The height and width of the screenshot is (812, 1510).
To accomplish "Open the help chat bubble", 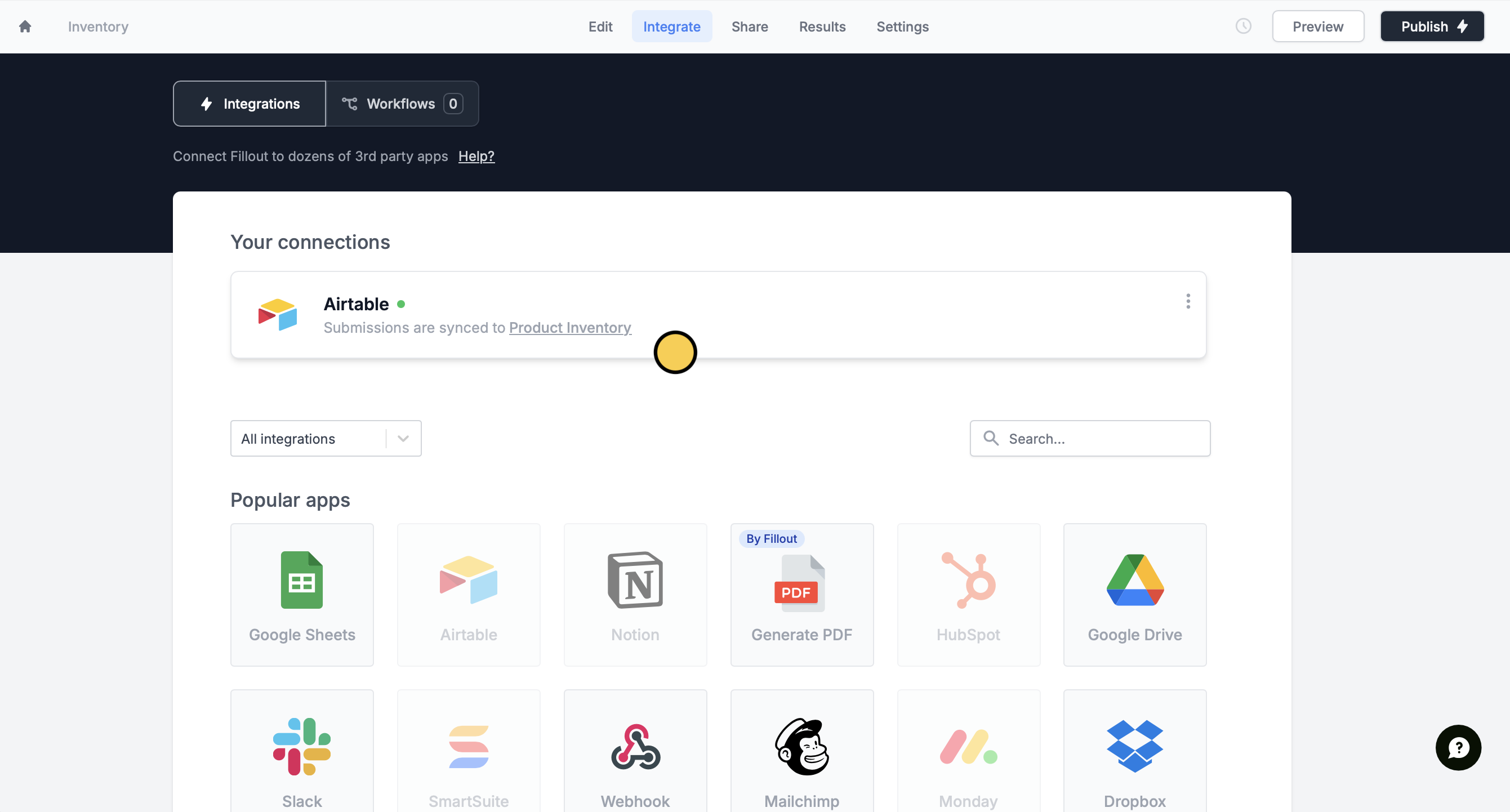I will point(1458,748).
